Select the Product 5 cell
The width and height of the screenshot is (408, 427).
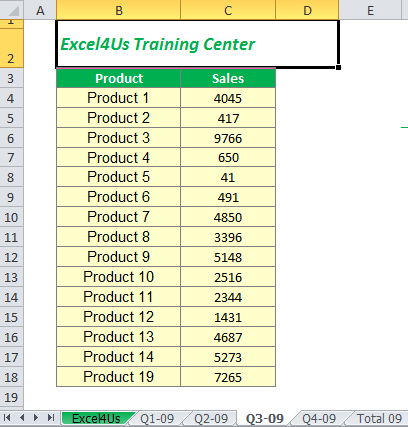118,177
